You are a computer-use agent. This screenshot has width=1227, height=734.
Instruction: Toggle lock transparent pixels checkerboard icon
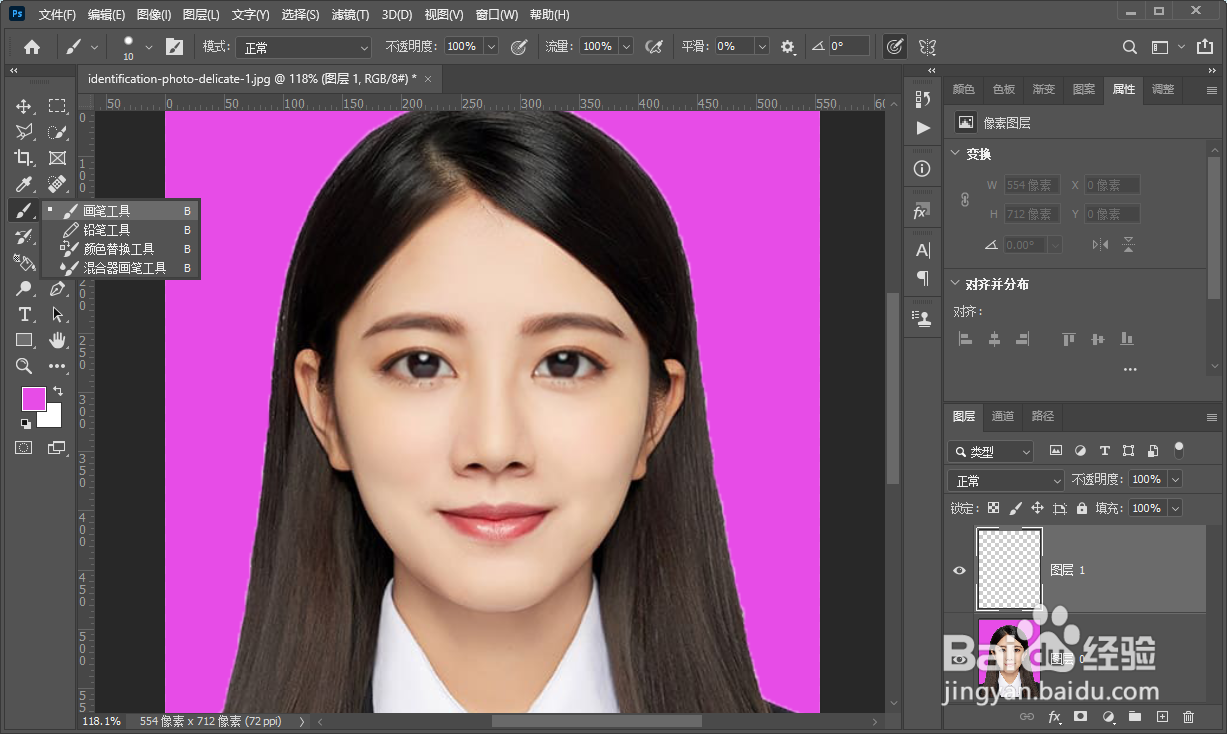[993, 508]
